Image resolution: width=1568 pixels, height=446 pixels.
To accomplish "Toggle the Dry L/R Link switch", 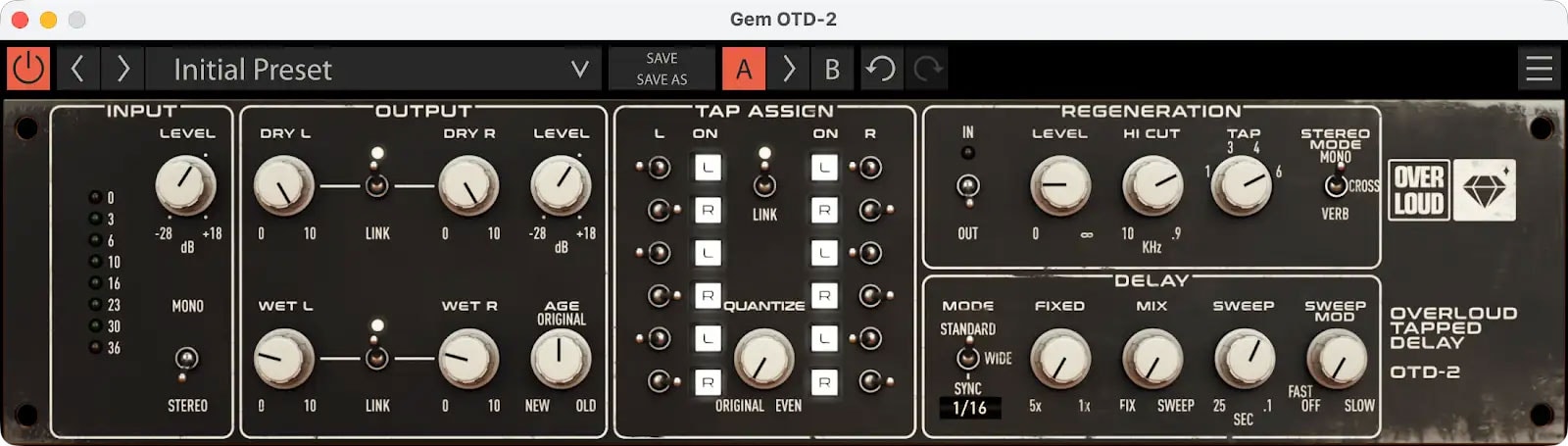I will tap(377, 185).
